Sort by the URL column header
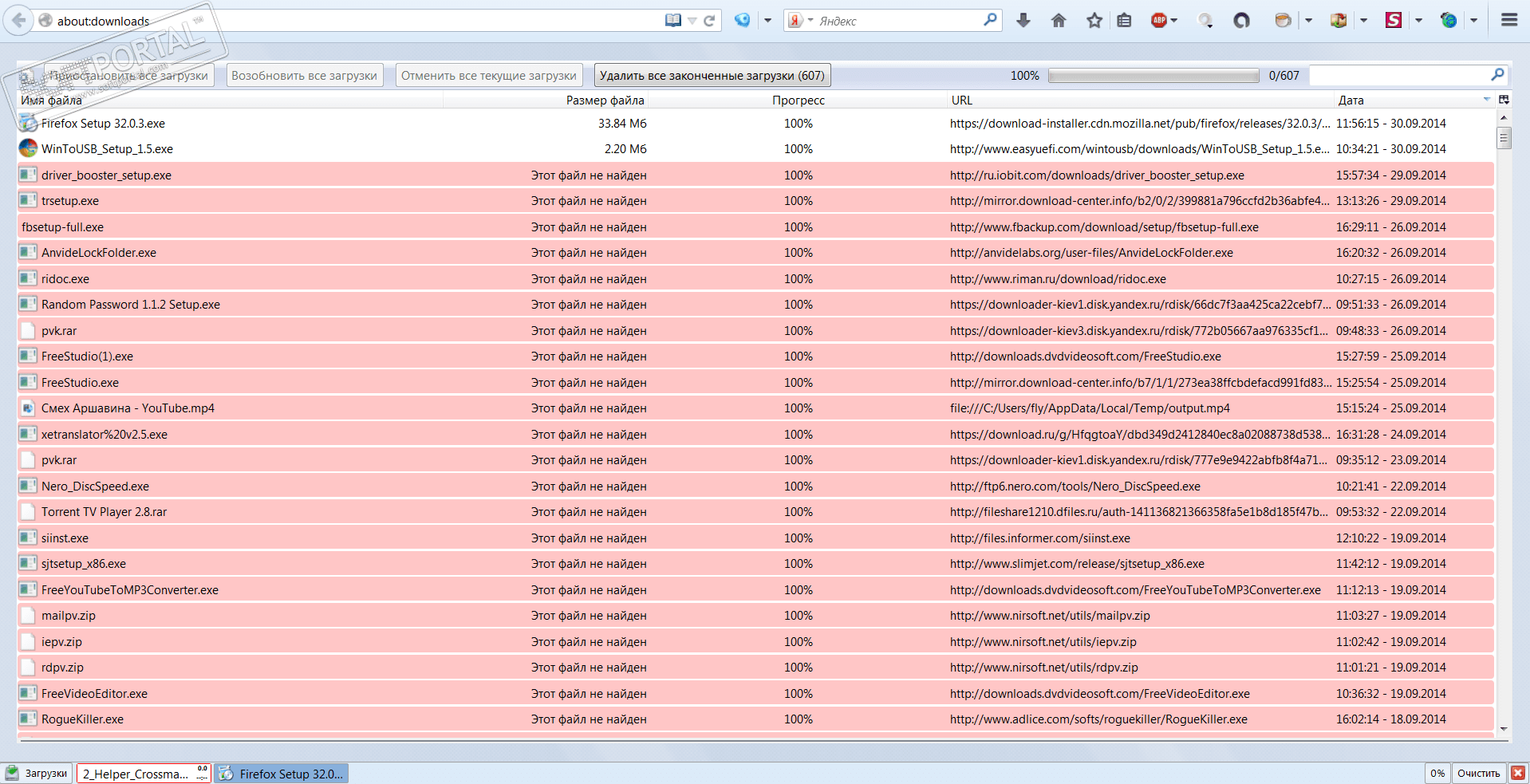This screenshot has width=1530, height=784. 1141,100
